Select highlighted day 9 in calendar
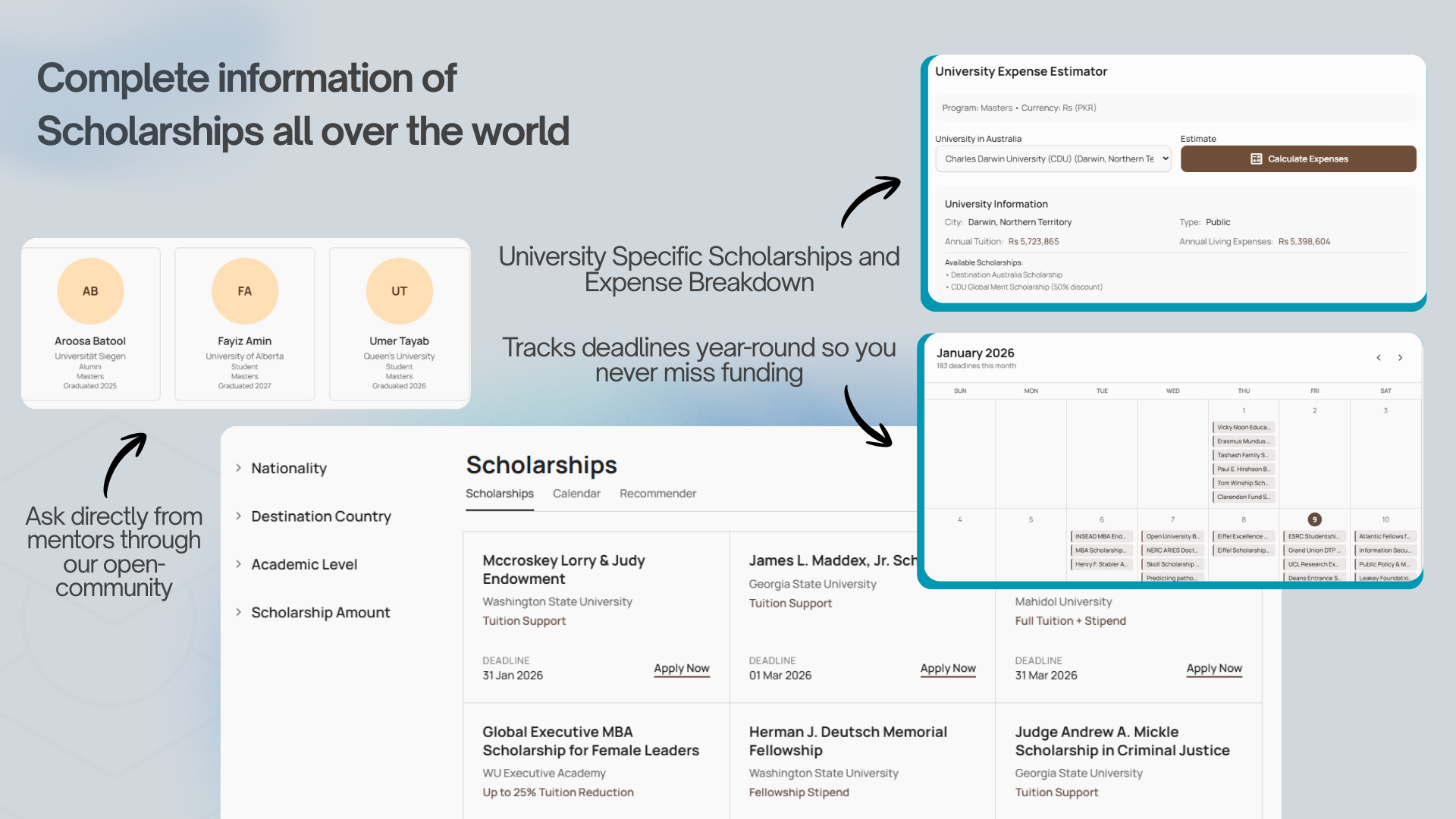Screen dimensions: 1456x819 1314,519
